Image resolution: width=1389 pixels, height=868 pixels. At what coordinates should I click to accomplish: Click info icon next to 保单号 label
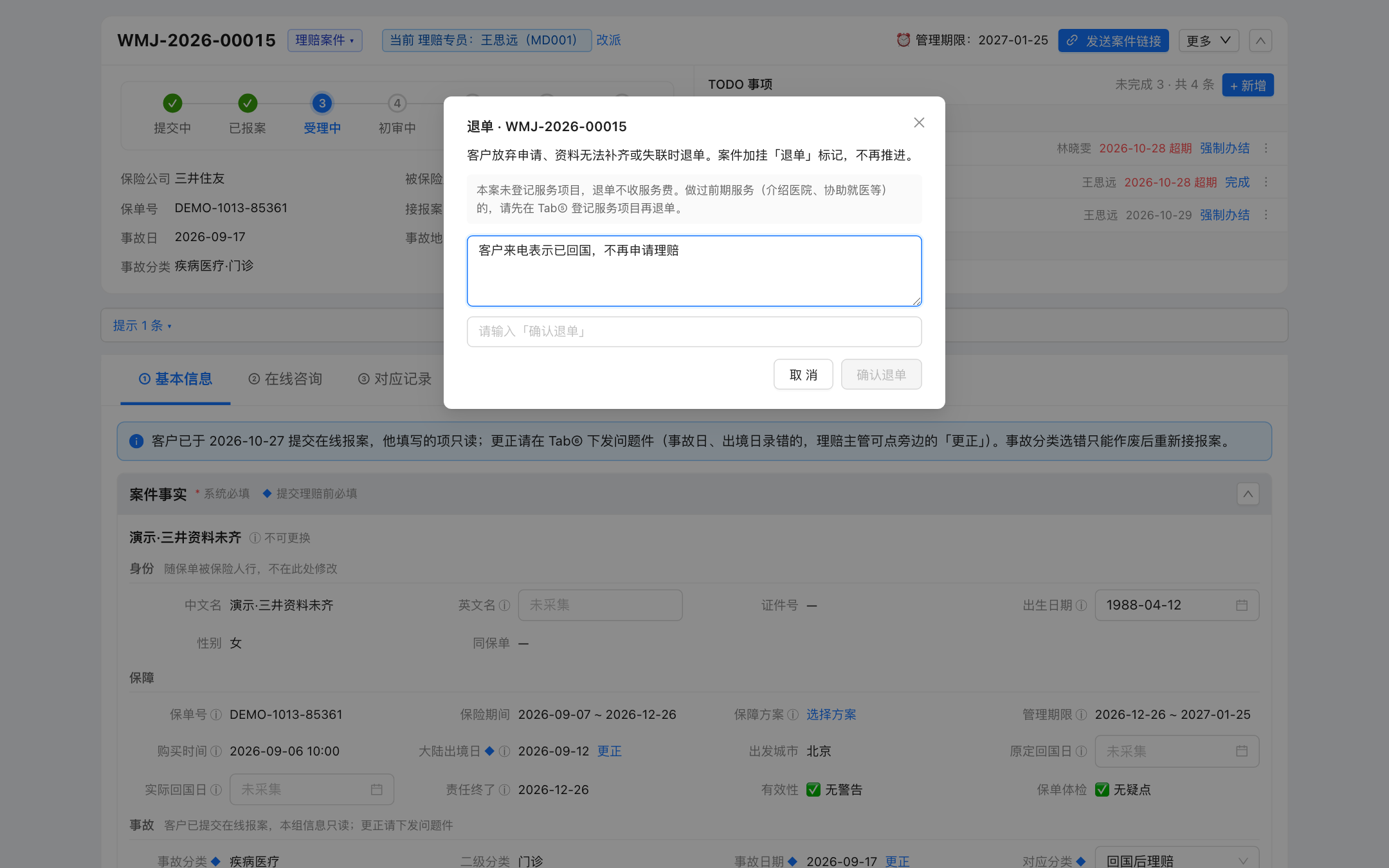[x=216, y=714]
